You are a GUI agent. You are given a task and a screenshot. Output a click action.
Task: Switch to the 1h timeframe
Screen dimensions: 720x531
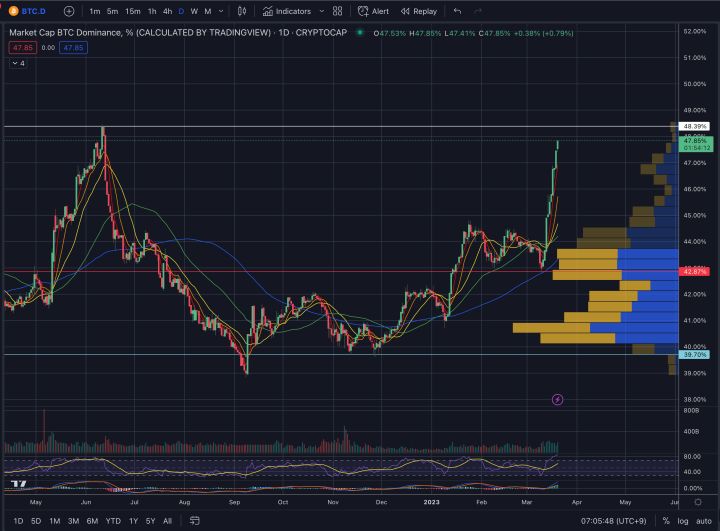(152, 11)
